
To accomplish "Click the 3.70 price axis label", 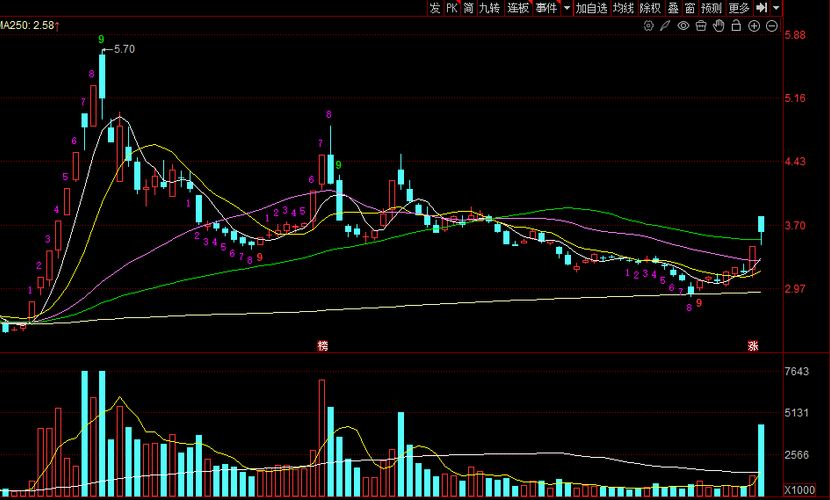I will coord(795,225).
